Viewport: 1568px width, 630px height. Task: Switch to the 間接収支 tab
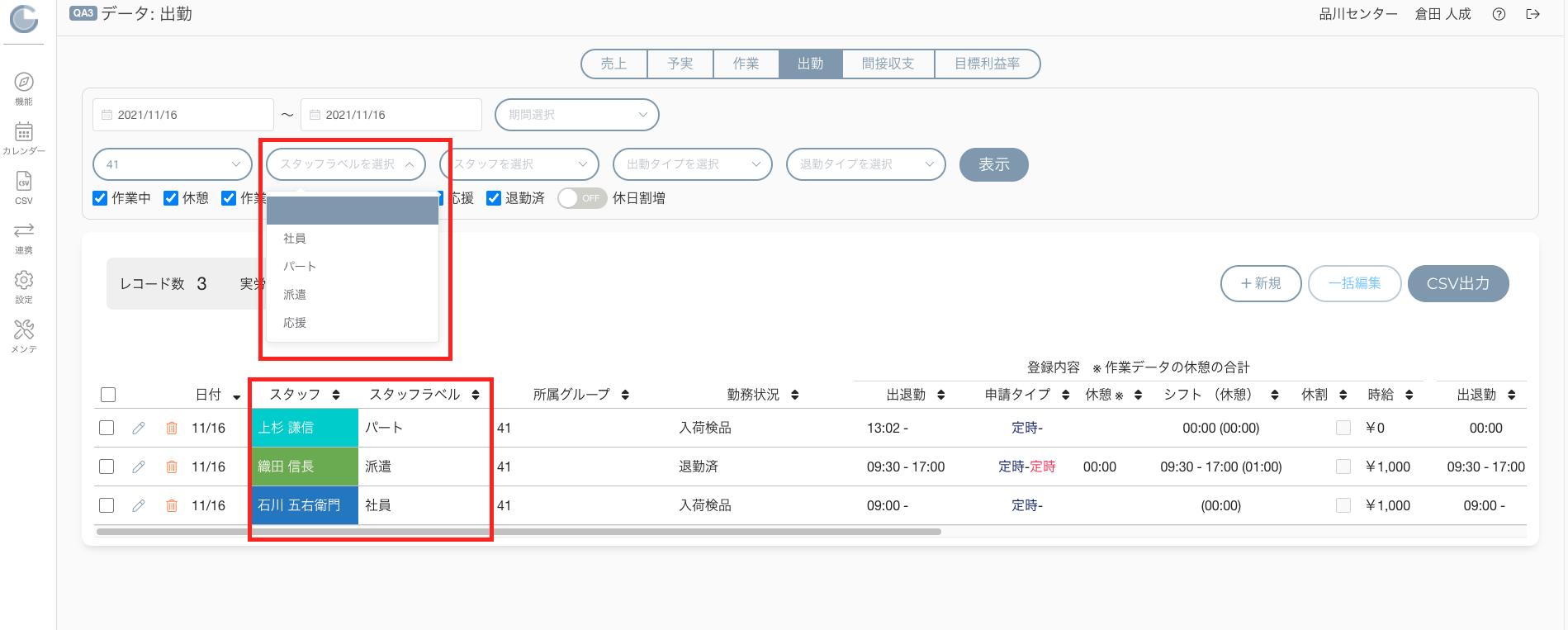(x=888, y=64)
